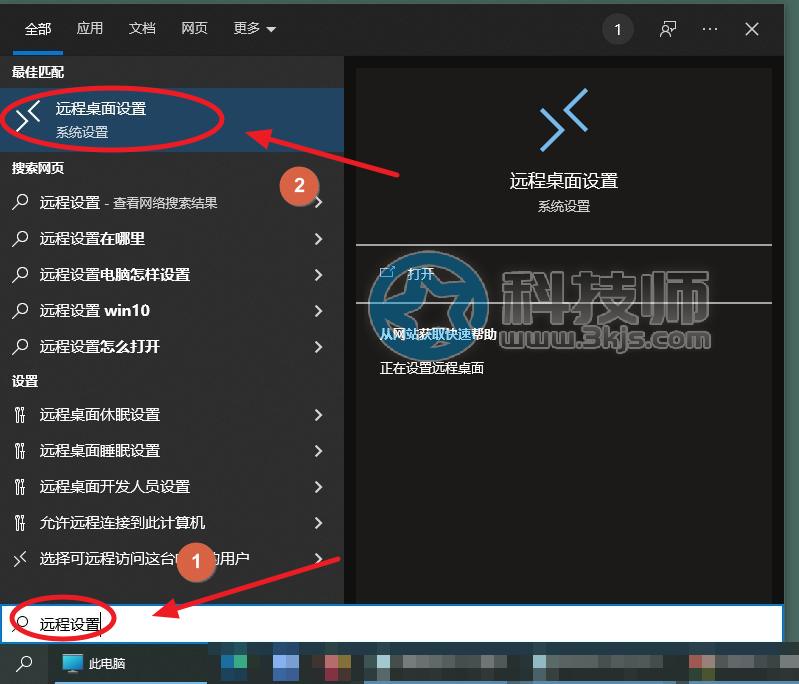Open the 更多 dropdown filter
The width and height of the screenshot is (799, 684).
[x=254, y=29]
